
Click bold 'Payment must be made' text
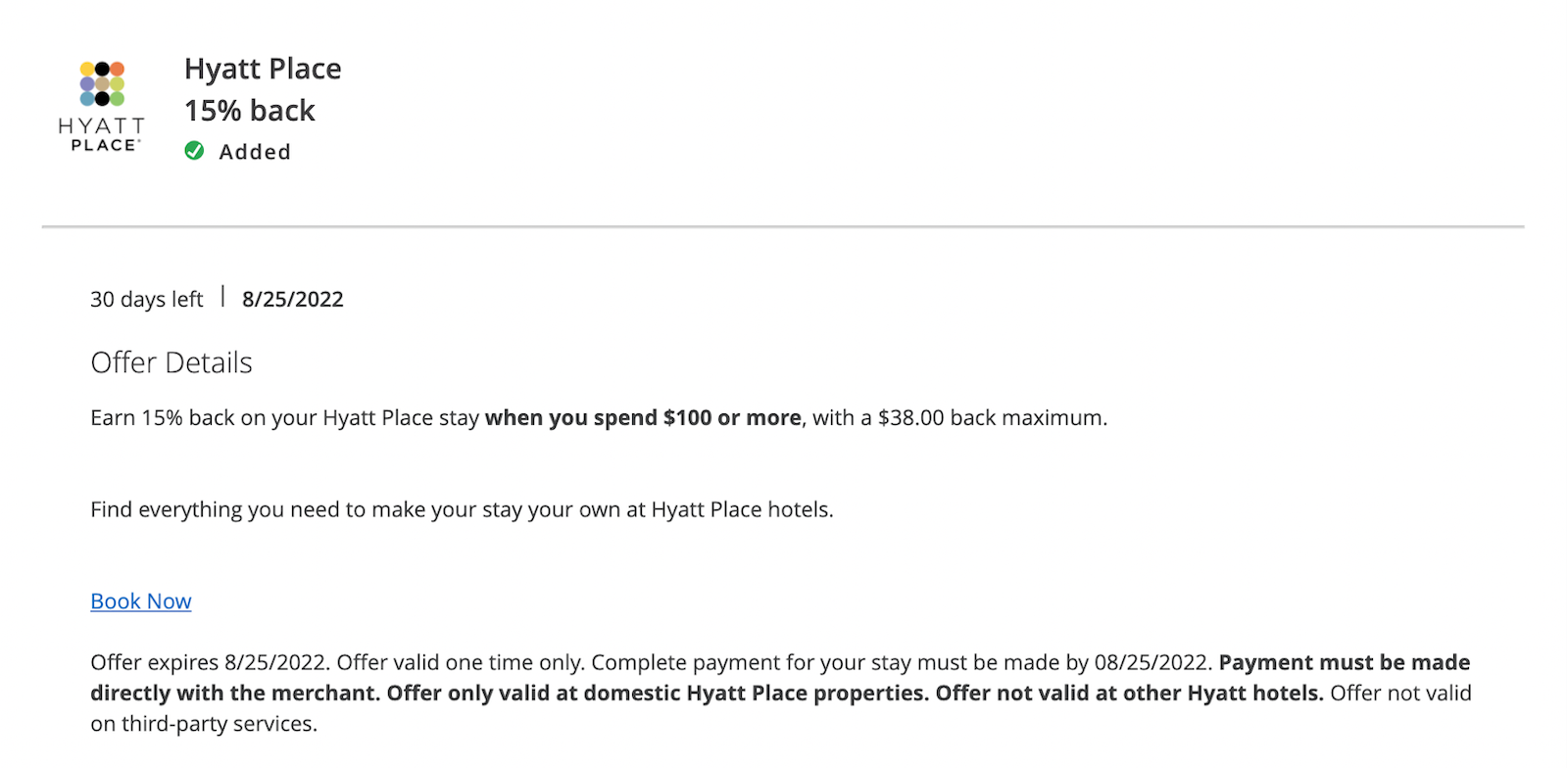coord(1345,663)
